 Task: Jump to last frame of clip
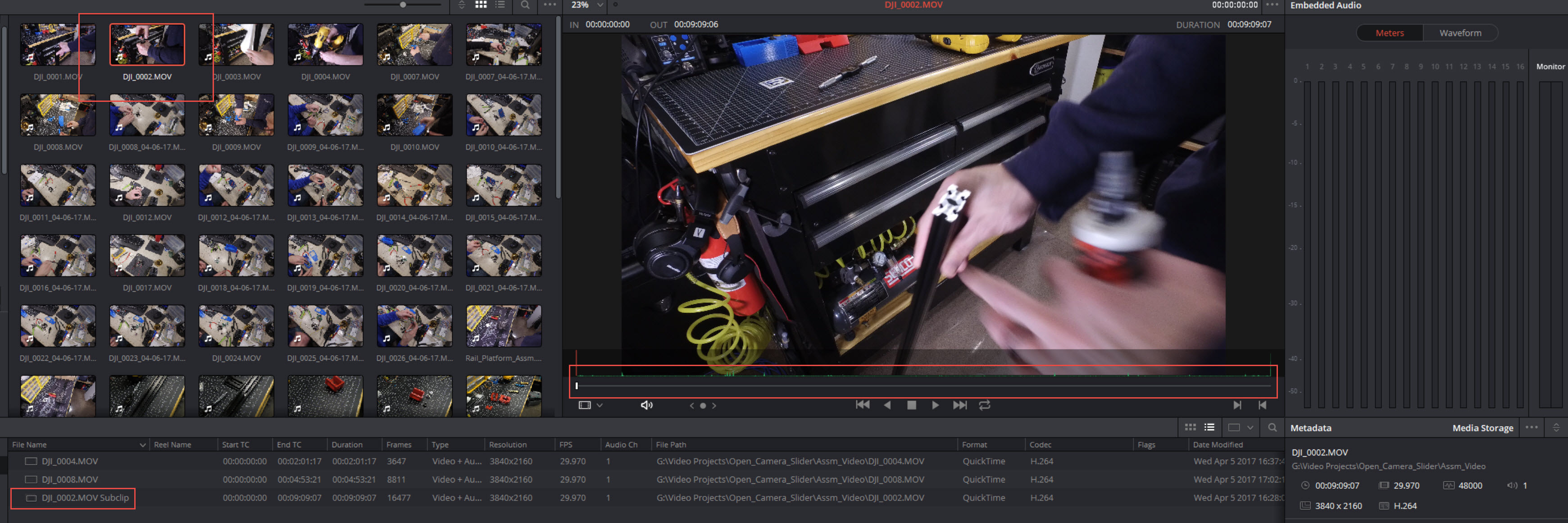[959, 405]
